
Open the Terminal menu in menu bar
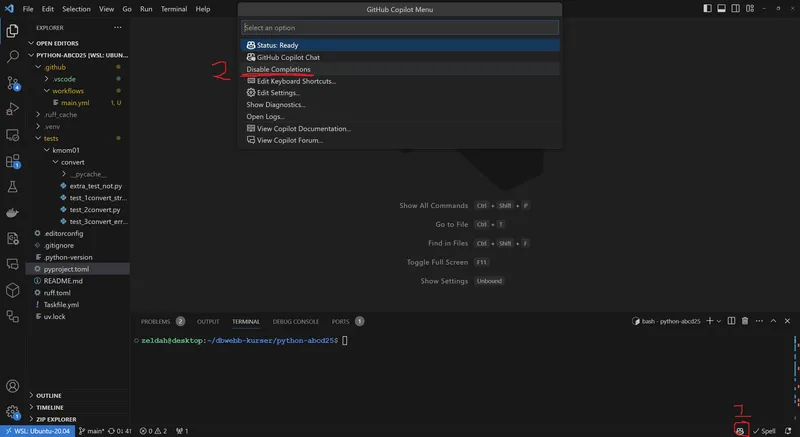click(x=174, y=9)
